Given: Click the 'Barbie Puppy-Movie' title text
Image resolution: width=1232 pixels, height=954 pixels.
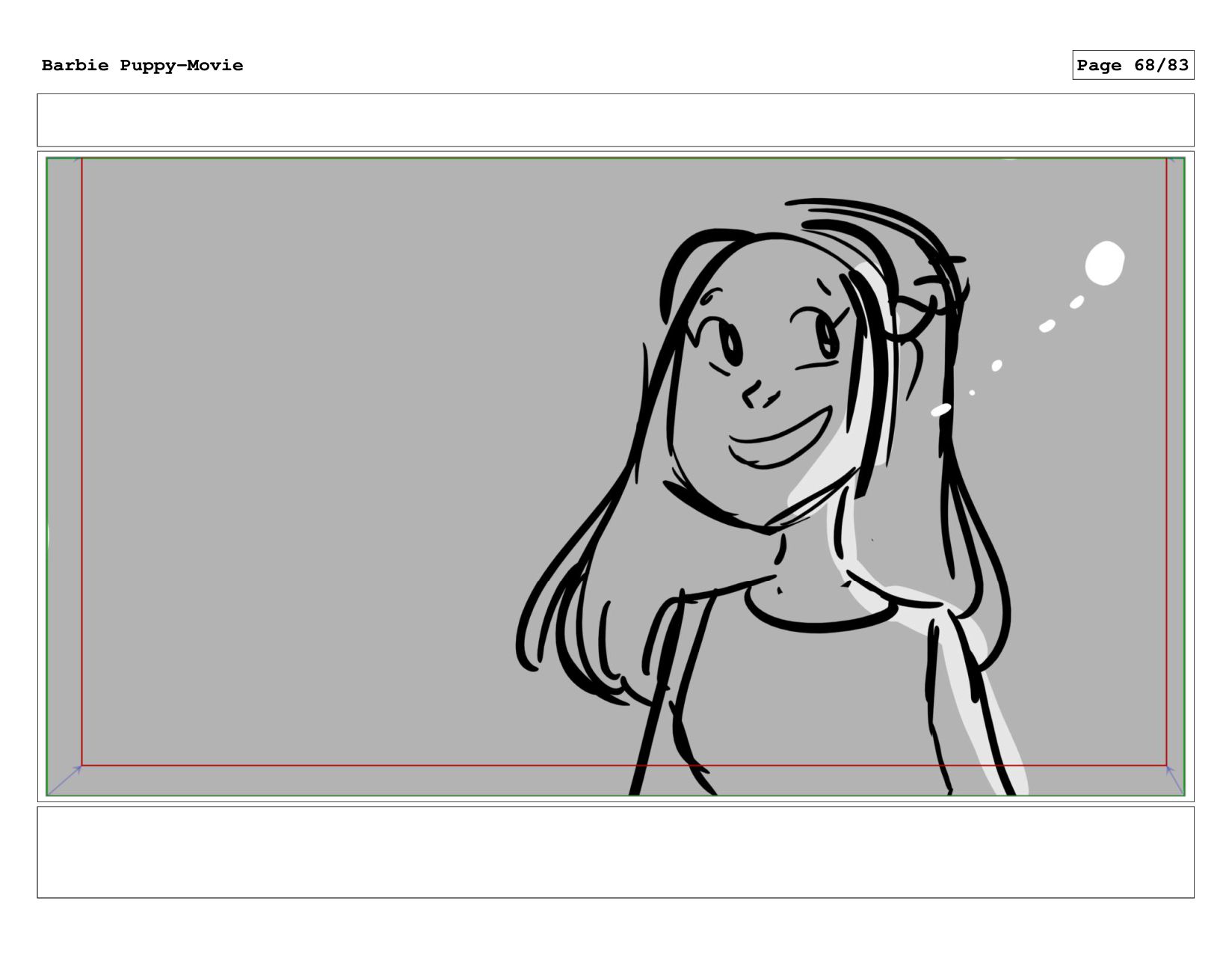Looking at the screenshot, I should click(142, 65).
